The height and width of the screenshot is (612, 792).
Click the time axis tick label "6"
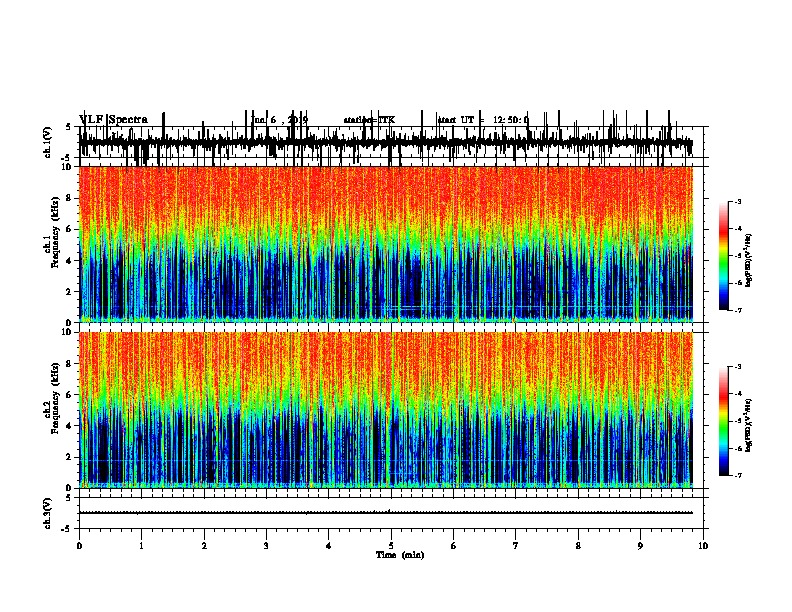point(453,546)
